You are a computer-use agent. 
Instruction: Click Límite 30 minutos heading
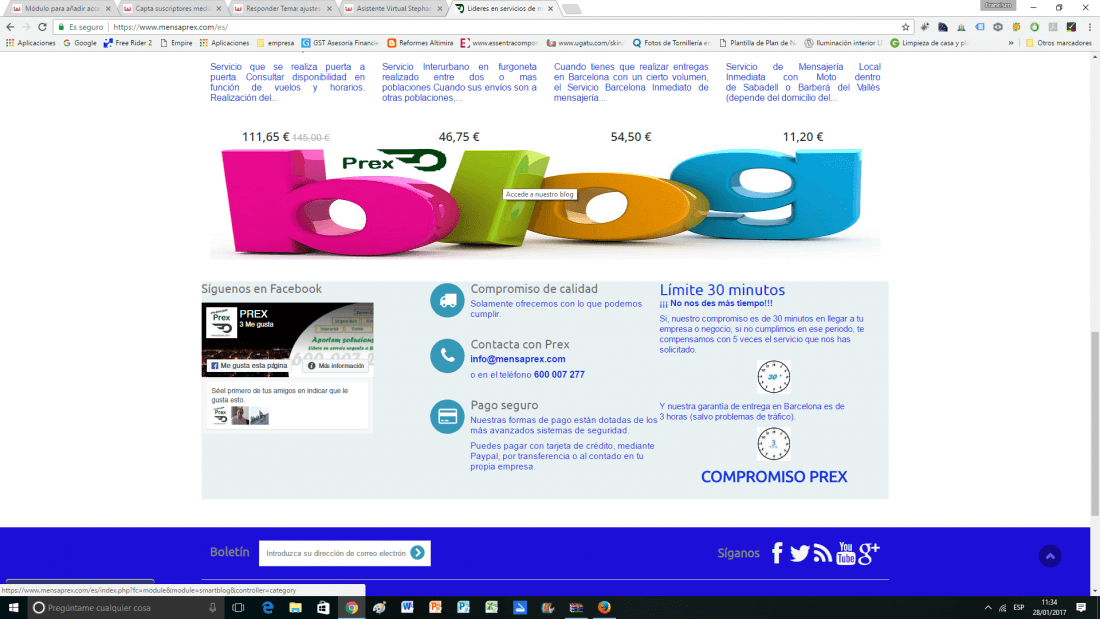click(x=722, y=290)
